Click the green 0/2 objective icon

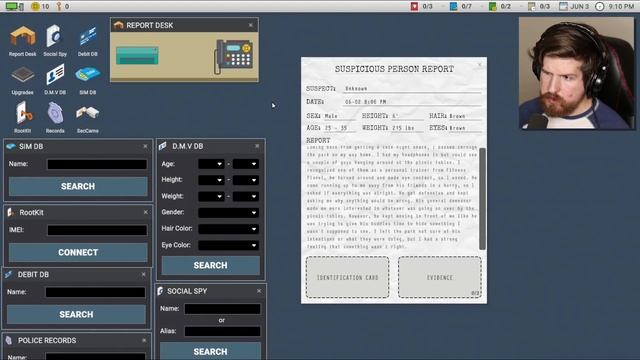click(x=493, y=6)
